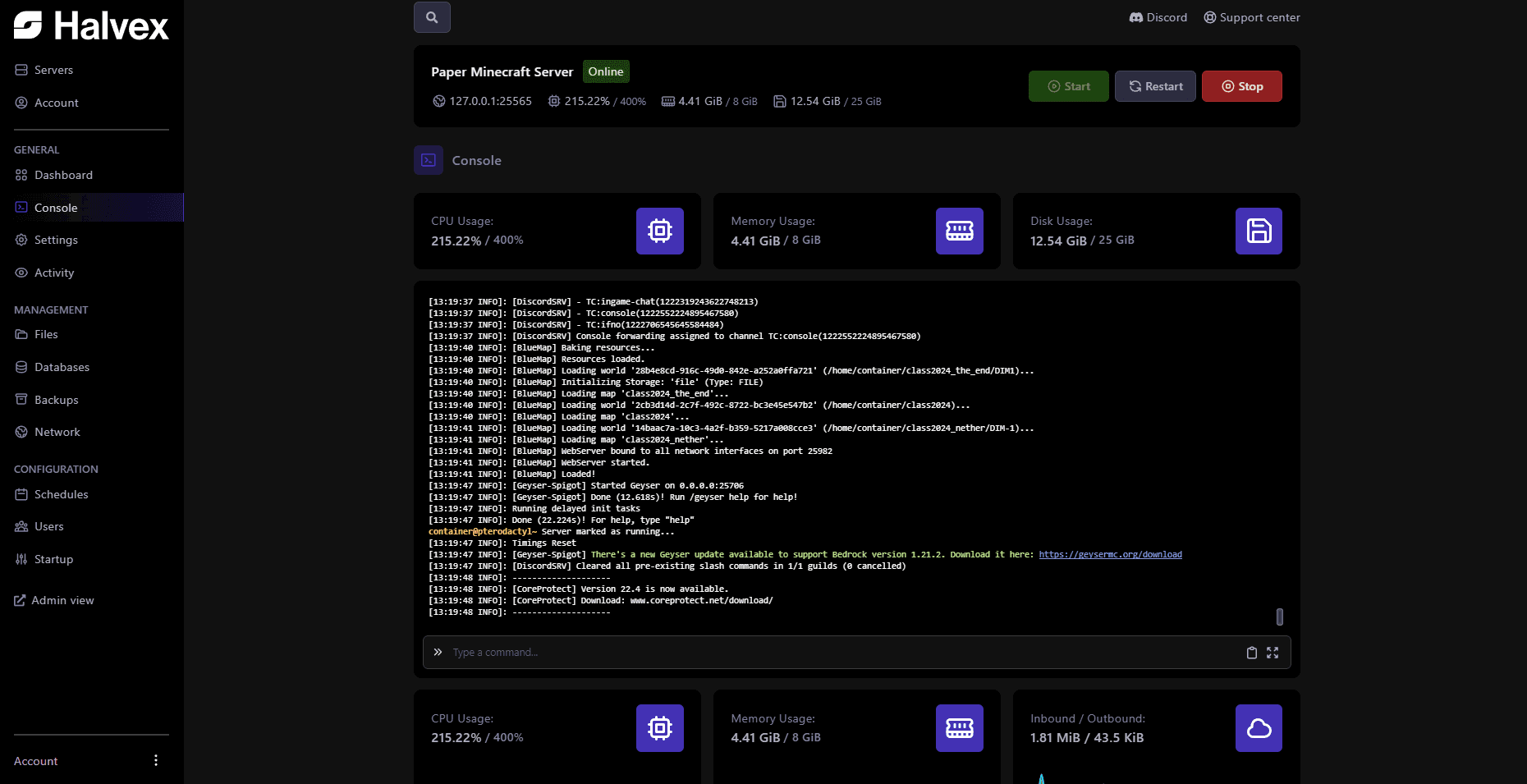Click the Users group icon
The height and width of the screenshot is (784, 1527).
click(x=21, y=526)
